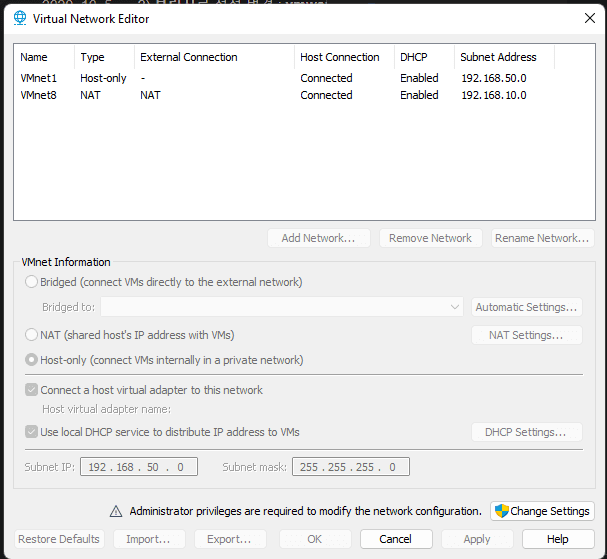The height and width of the screenshot is (559, 607).
Task: Select the Bridged radio button
Action: click(33, 282)
